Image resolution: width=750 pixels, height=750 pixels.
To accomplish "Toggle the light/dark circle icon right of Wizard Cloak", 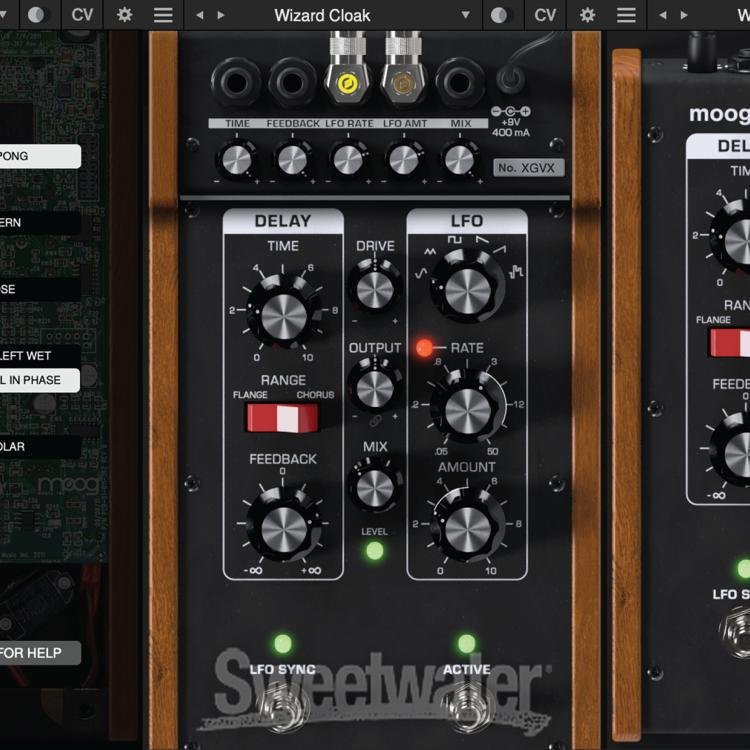I will click(x=499, y=15).
